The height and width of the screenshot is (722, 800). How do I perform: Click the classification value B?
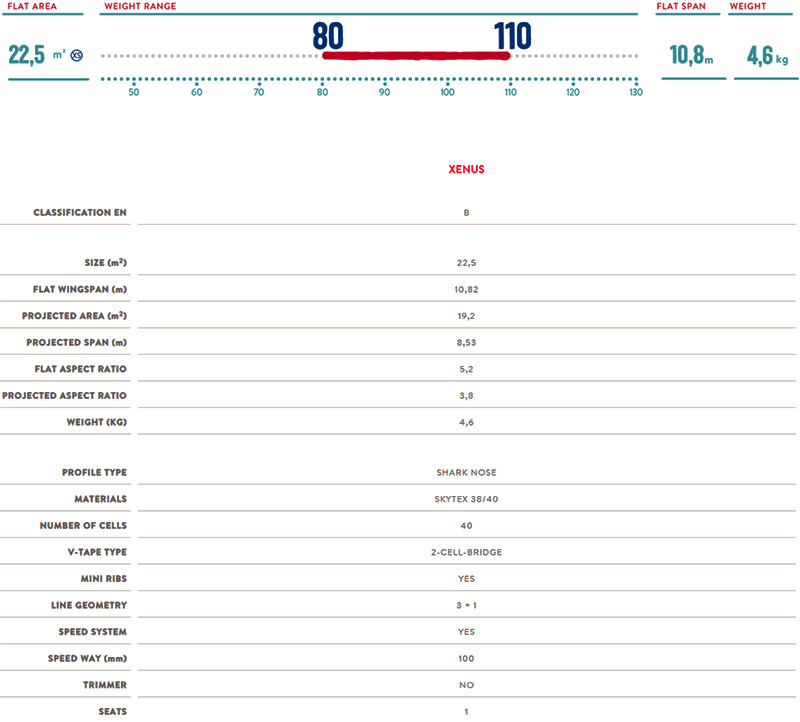tap(466, 212)
